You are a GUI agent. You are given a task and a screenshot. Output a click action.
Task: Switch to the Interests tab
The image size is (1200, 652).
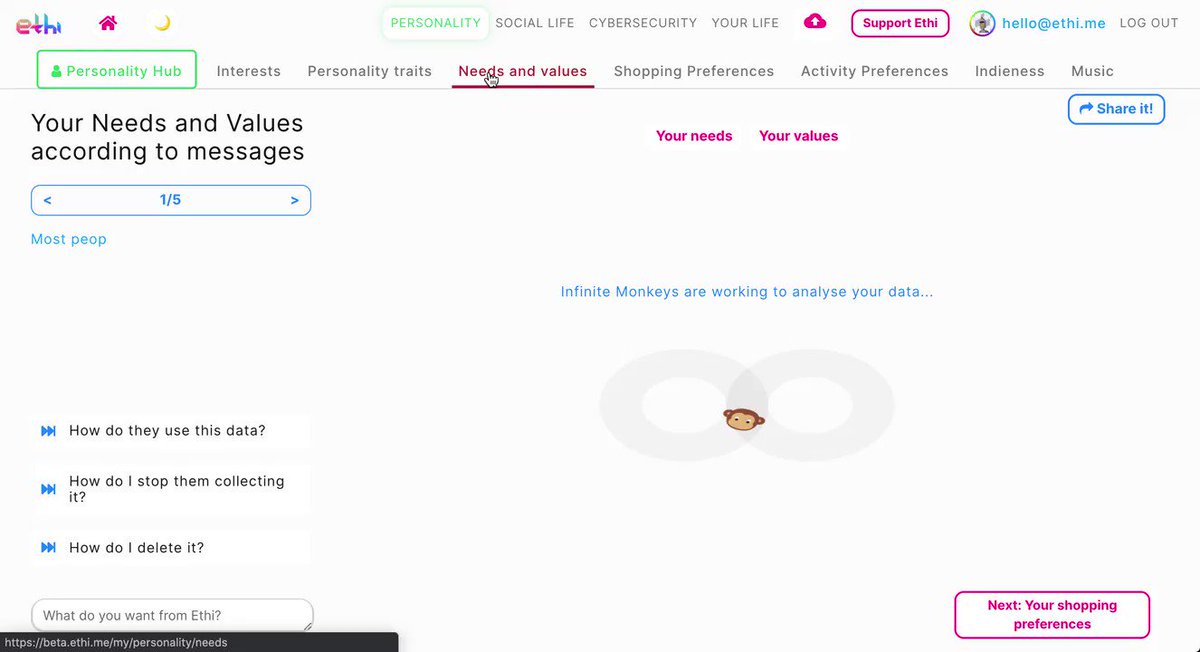[249, 71]
